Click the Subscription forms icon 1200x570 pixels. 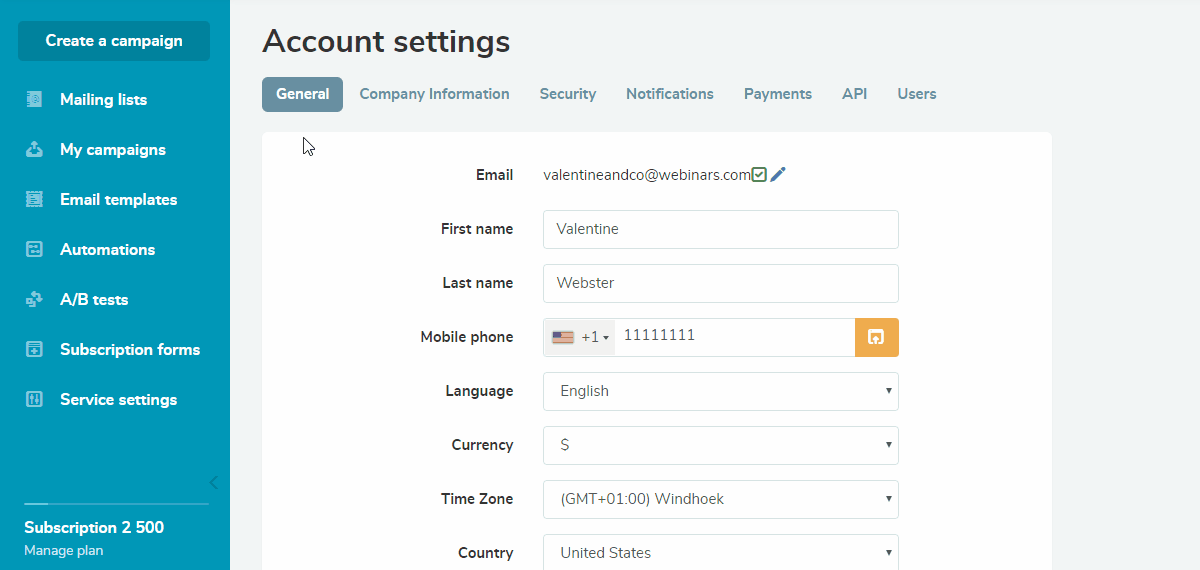[x=35, y=350]
